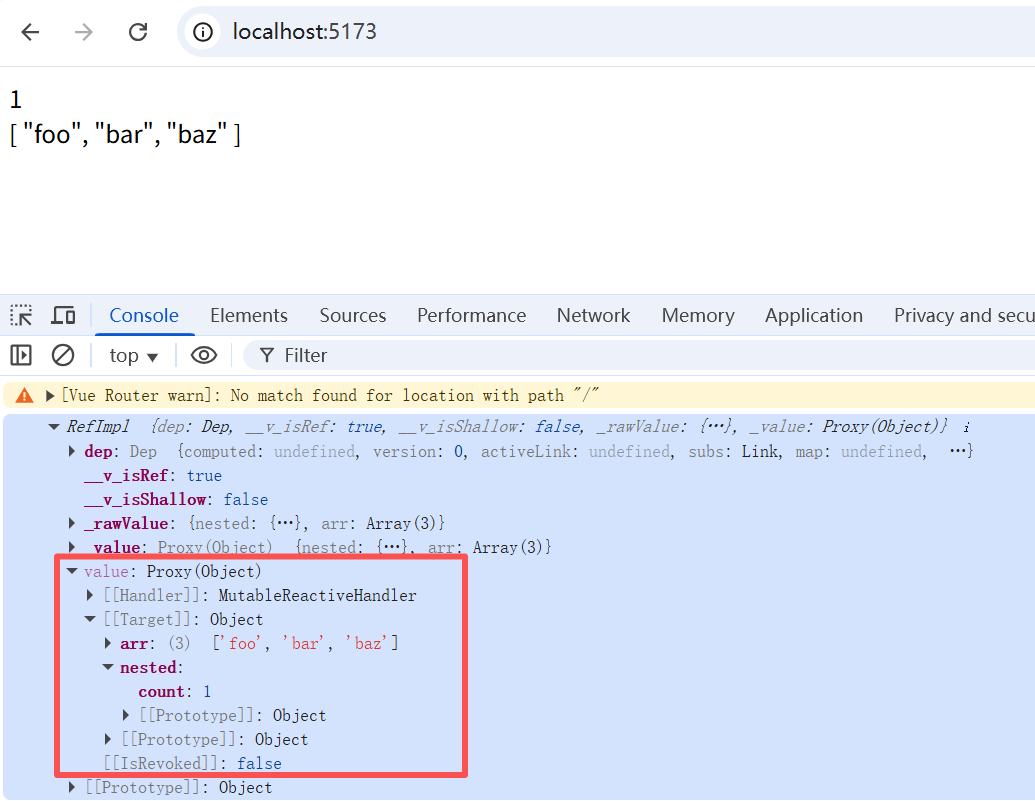Open the Sources tab
Viewport: 1035px width, 801px height.
click(353, 316)
